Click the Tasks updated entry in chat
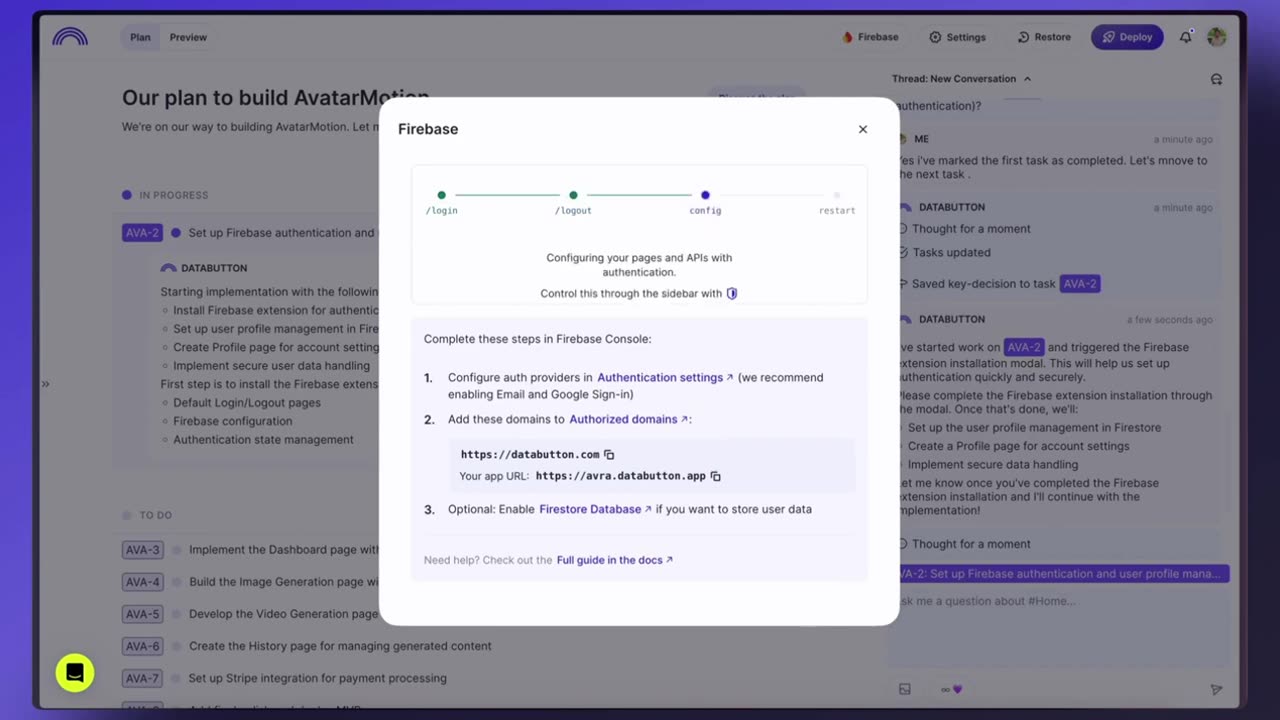Viewport: 1280px width, 720px height. coord(950,253)
